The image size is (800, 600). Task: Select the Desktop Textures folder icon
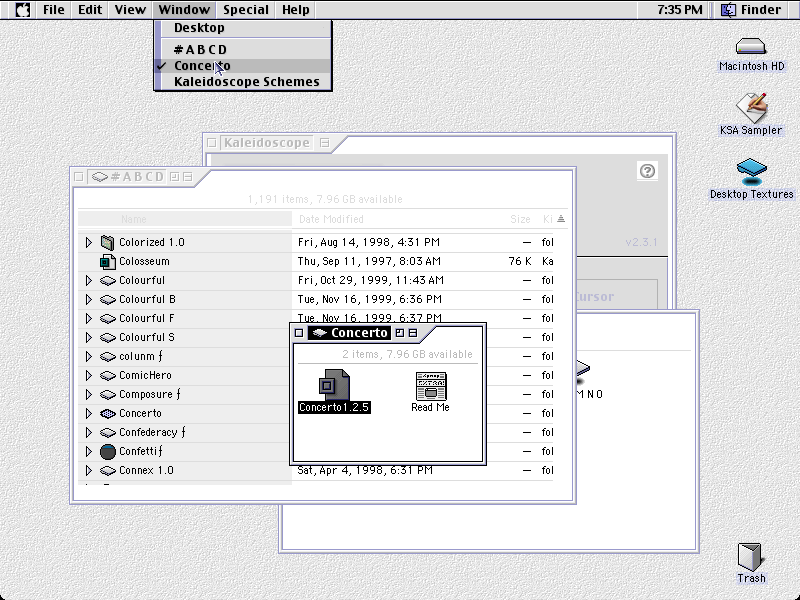[752, 172]
